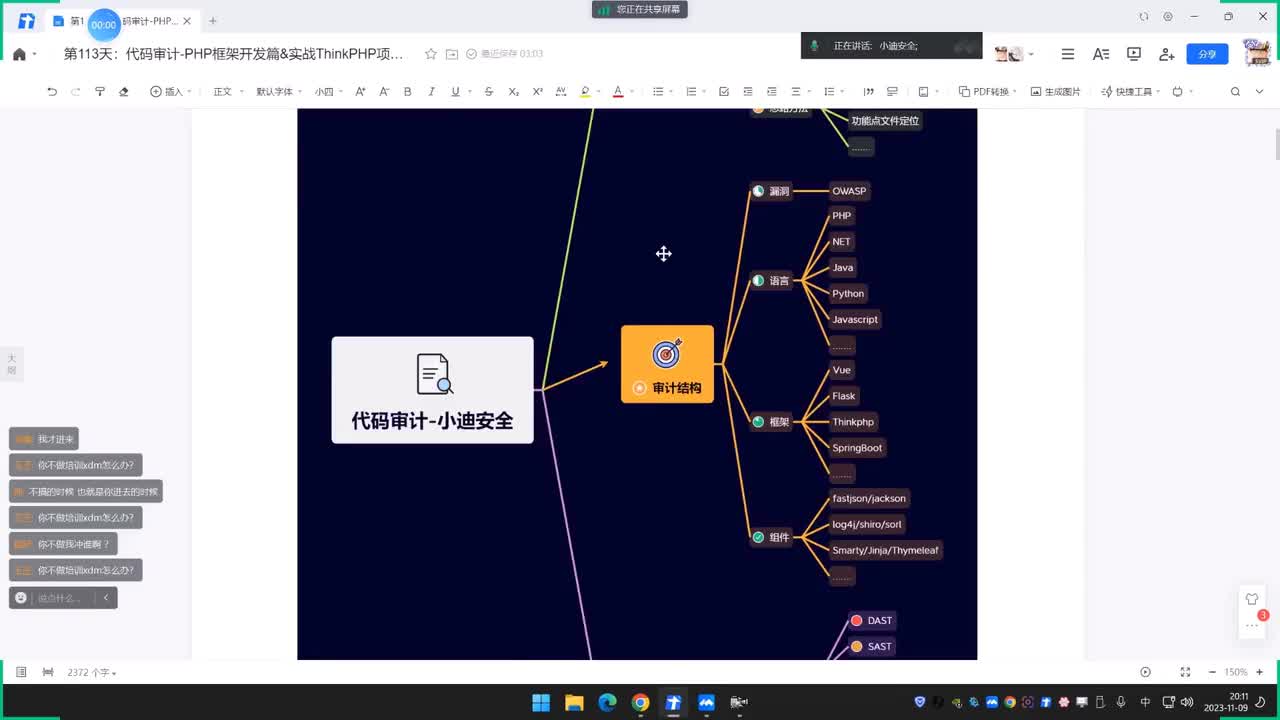The image size is (1280, 720).
Task: Toggle strikethrough formatting
Action: 489,91
